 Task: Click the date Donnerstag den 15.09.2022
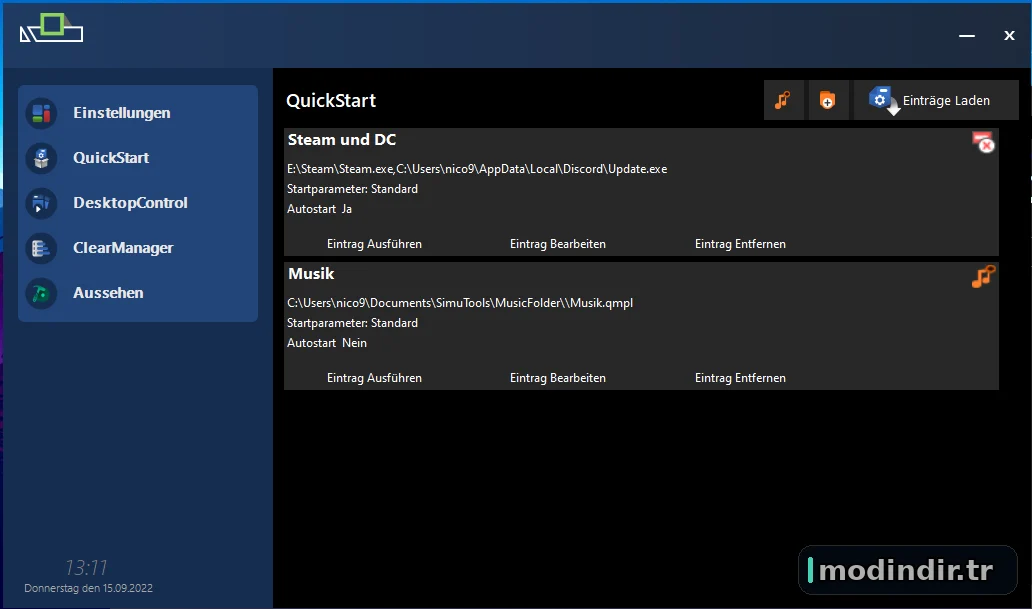coord(88,588)
